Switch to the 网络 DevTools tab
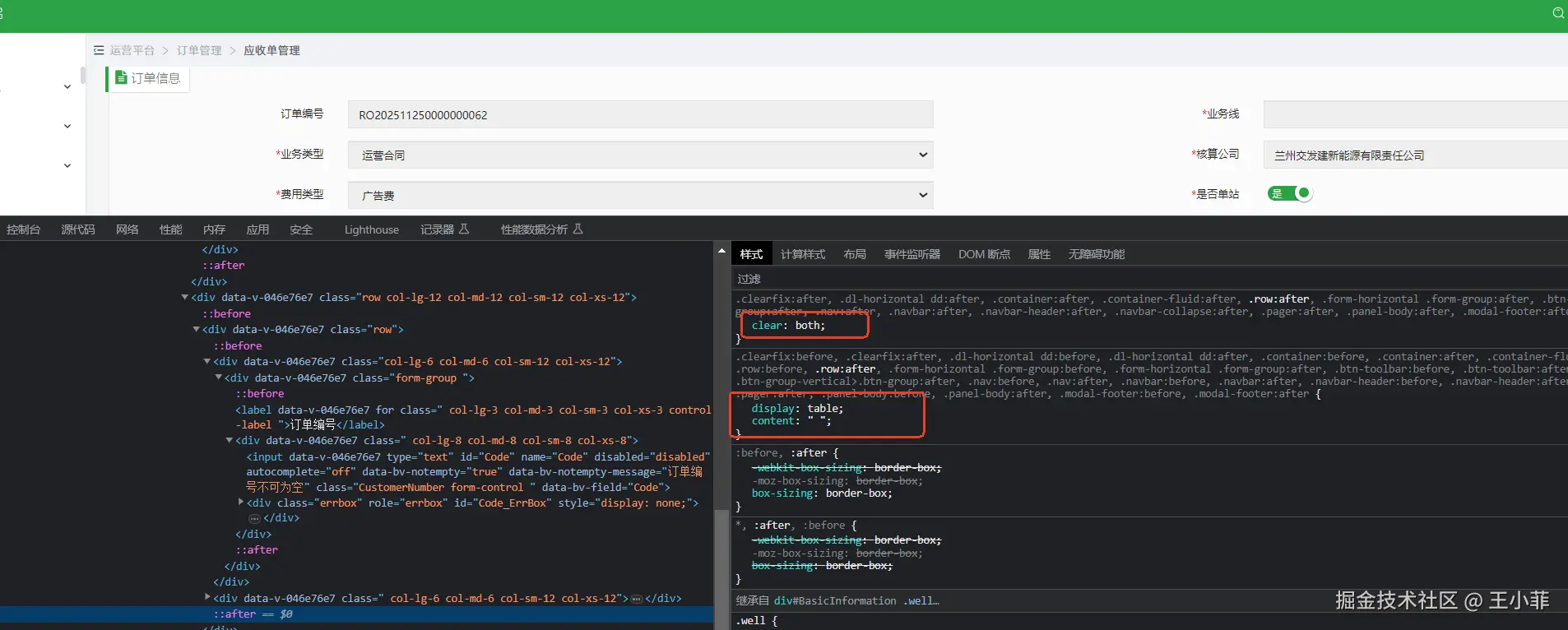1568x630 pixels. point(127,229)
